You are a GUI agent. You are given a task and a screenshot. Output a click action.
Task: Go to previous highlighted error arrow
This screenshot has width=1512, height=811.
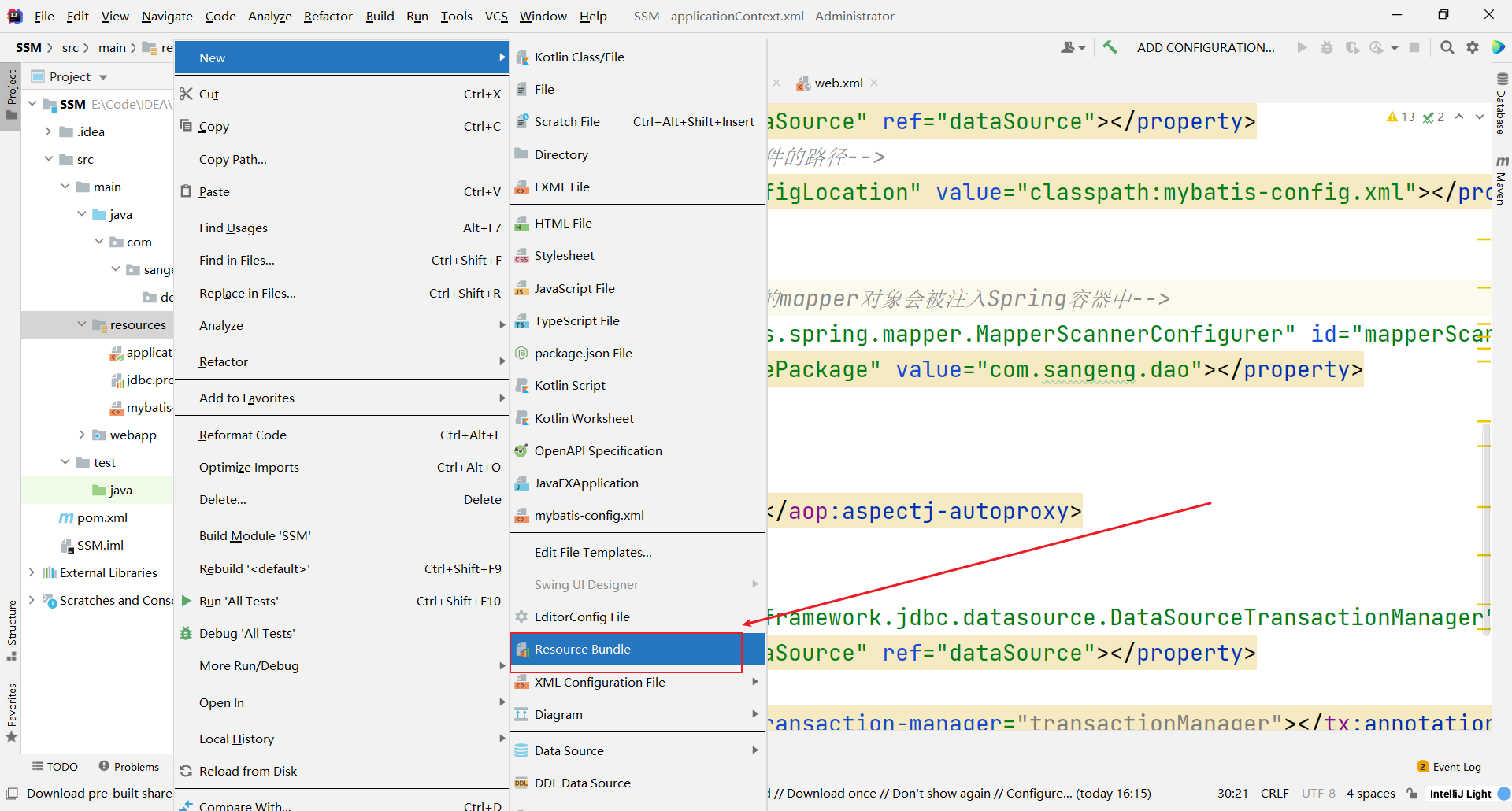coord(1459,117)
